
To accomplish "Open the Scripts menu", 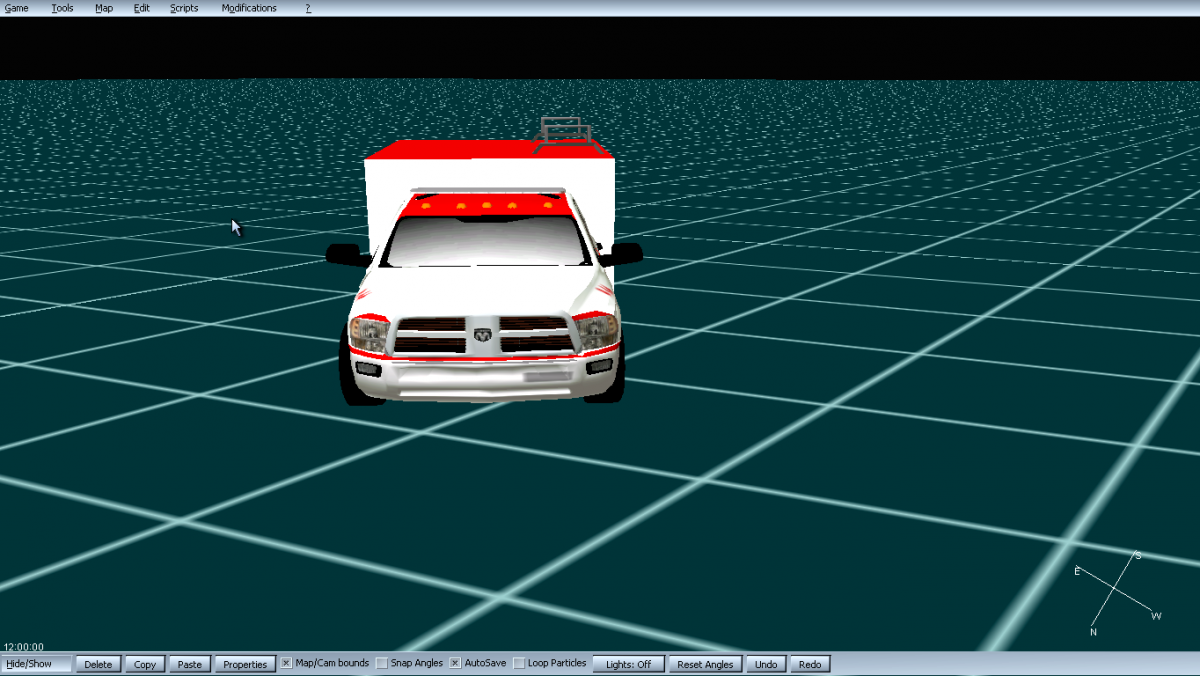I will coord(184,8).
